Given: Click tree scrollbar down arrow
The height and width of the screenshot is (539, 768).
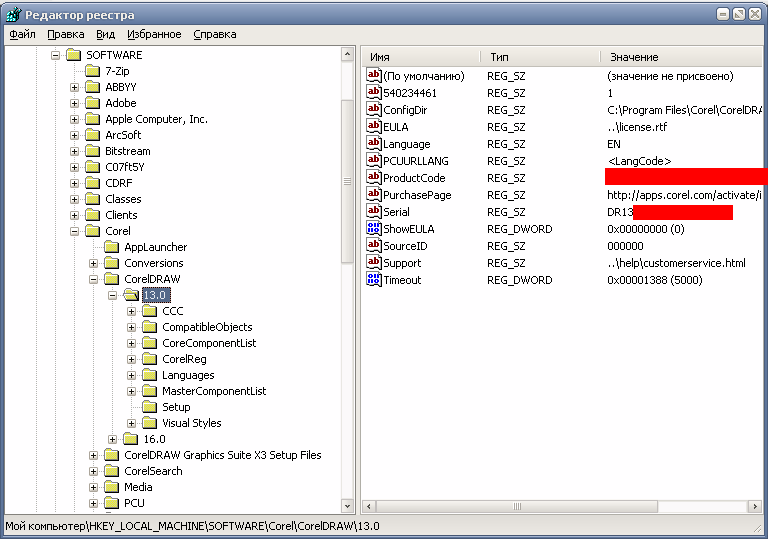Looking at the screenshot, I should tap(347, 506).
